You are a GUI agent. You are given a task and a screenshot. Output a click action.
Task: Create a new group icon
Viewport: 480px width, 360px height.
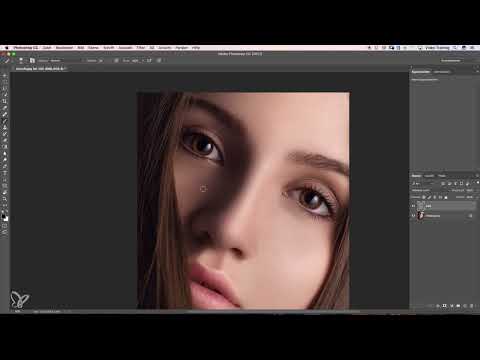tap(458, 306)
